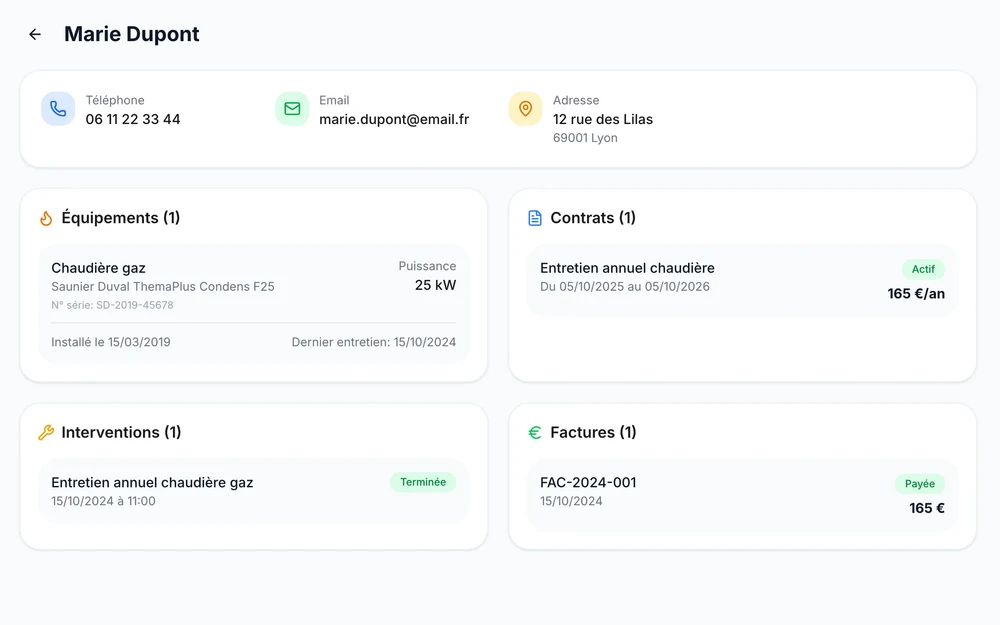Click the Payée status badge
Screen dimensions: 1000x625
click(x=920, y=483)
